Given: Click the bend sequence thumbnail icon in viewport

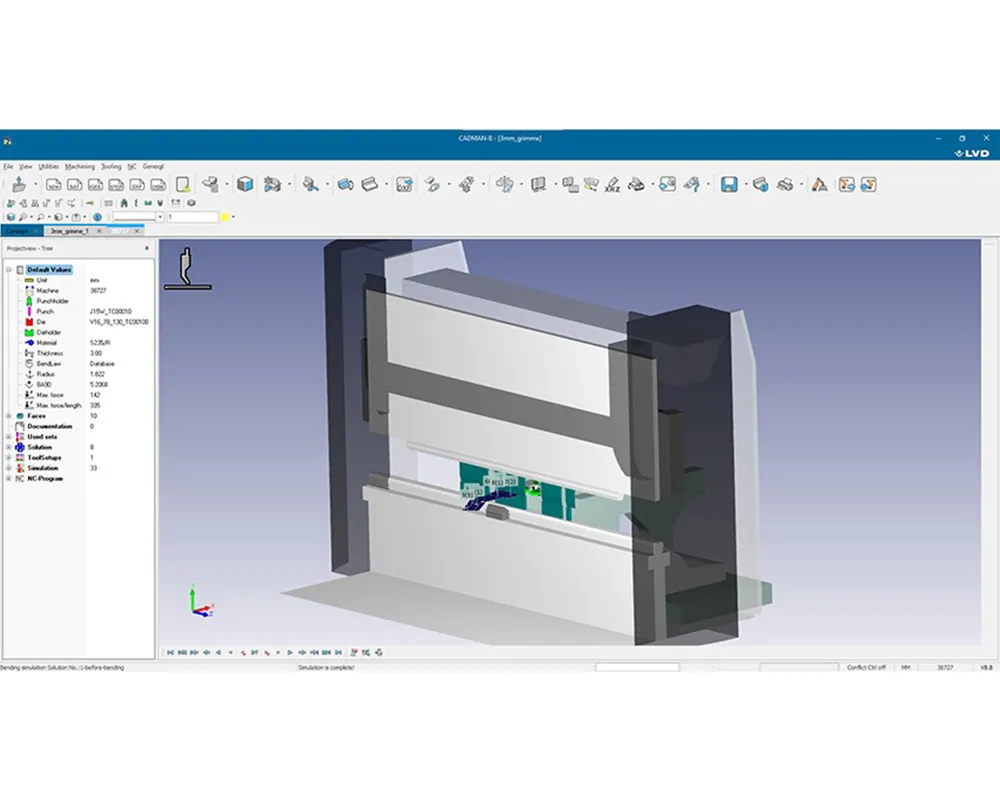Looking at the screenshot, I should (x=188, y=269).
